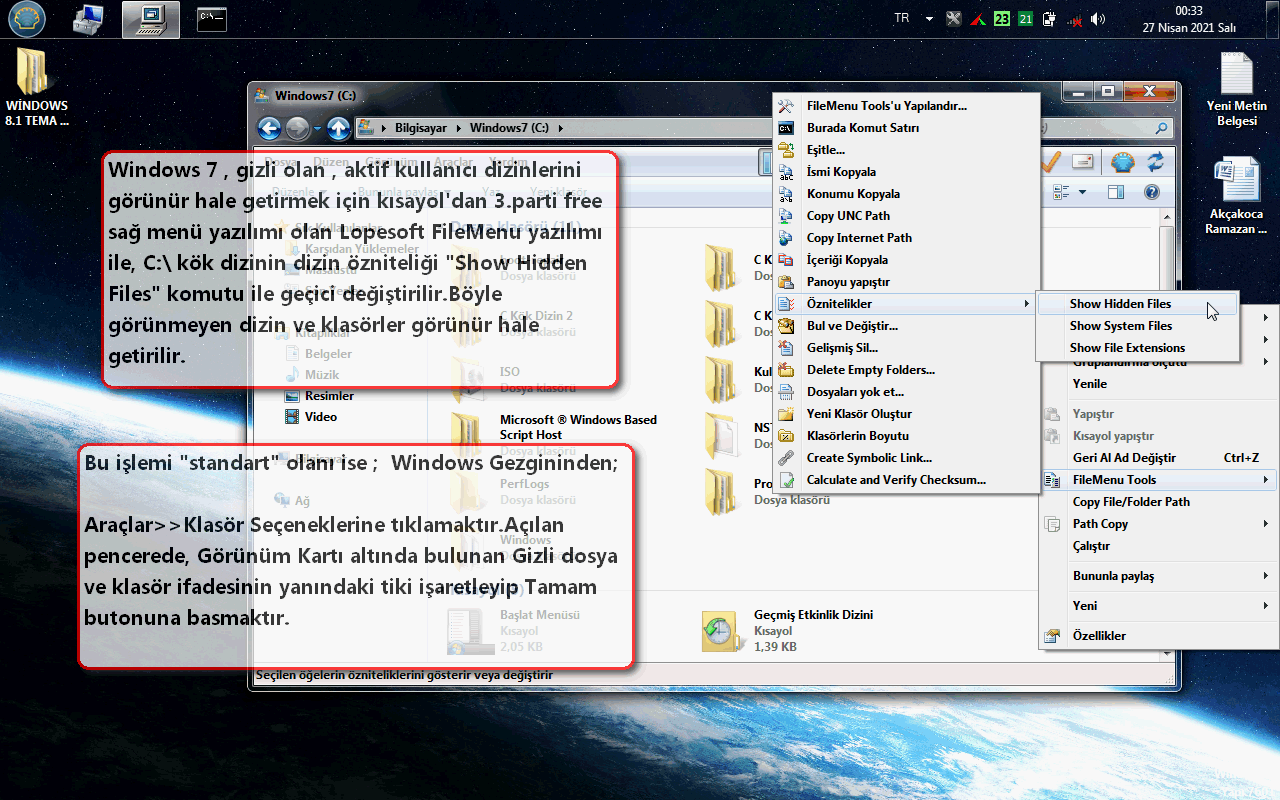Choose Create Symbolic Link
This screenshot has height=800, width=1280.
click(x=905, y=458)
